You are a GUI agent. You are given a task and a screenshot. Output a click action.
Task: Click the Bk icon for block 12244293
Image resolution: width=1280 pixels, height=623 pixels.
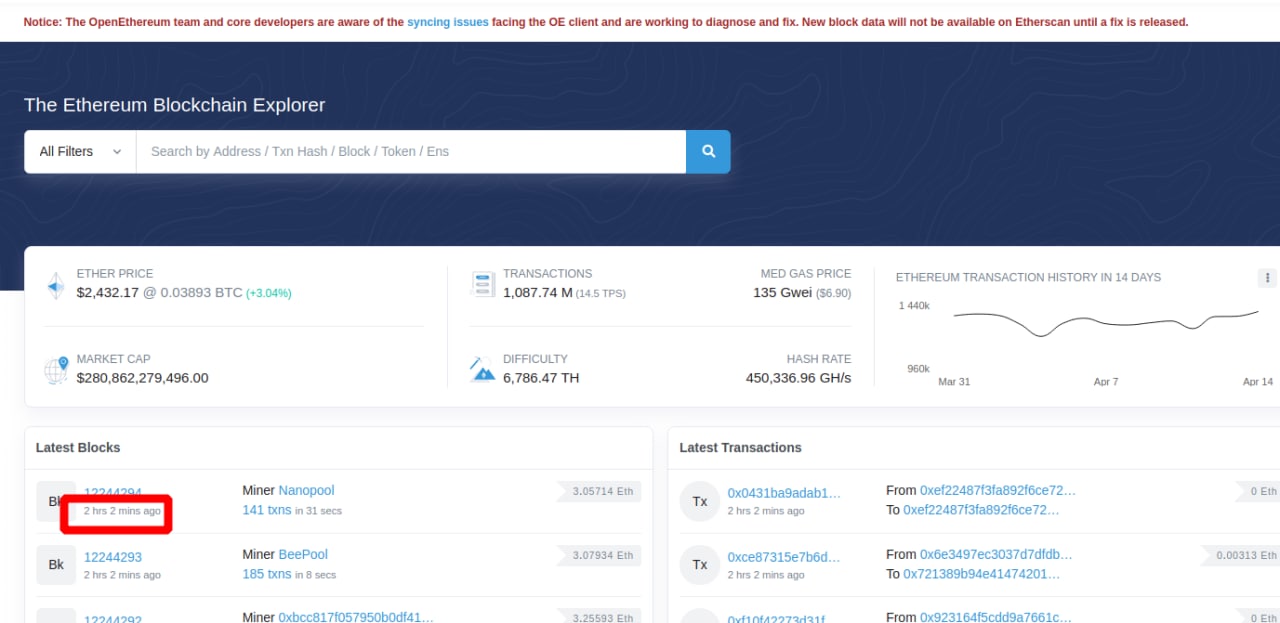tap(56, 565)
